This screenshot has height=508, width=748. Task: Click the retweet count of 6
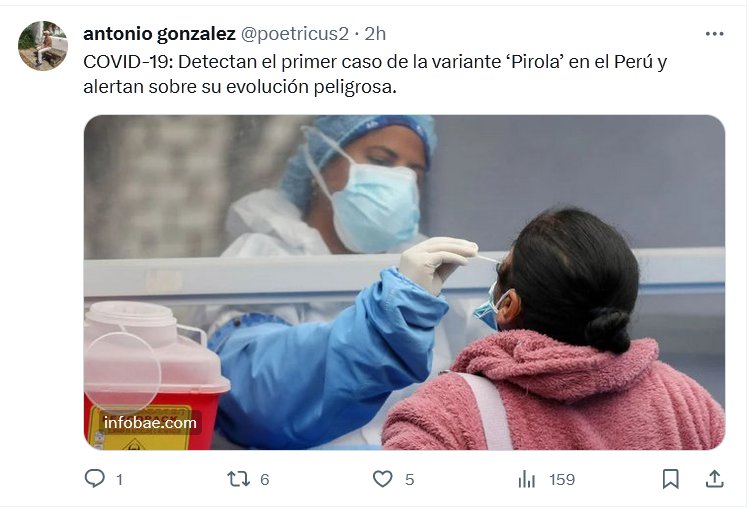tap(265, 479)
